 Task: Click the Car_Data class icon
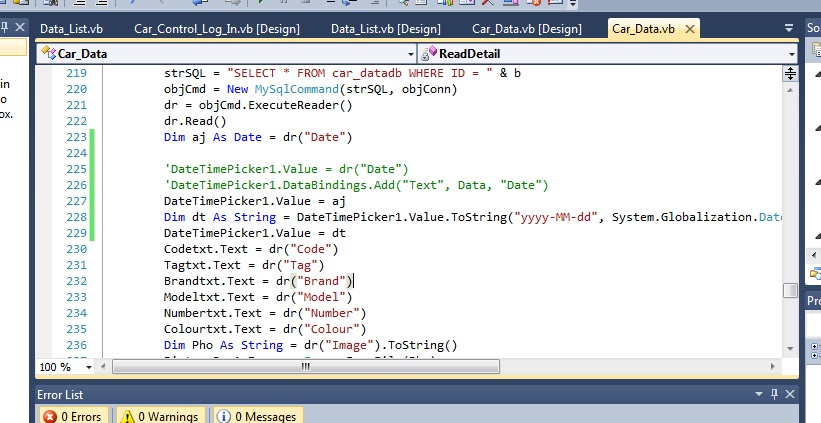pyautogui.click(x=48, y=53)
